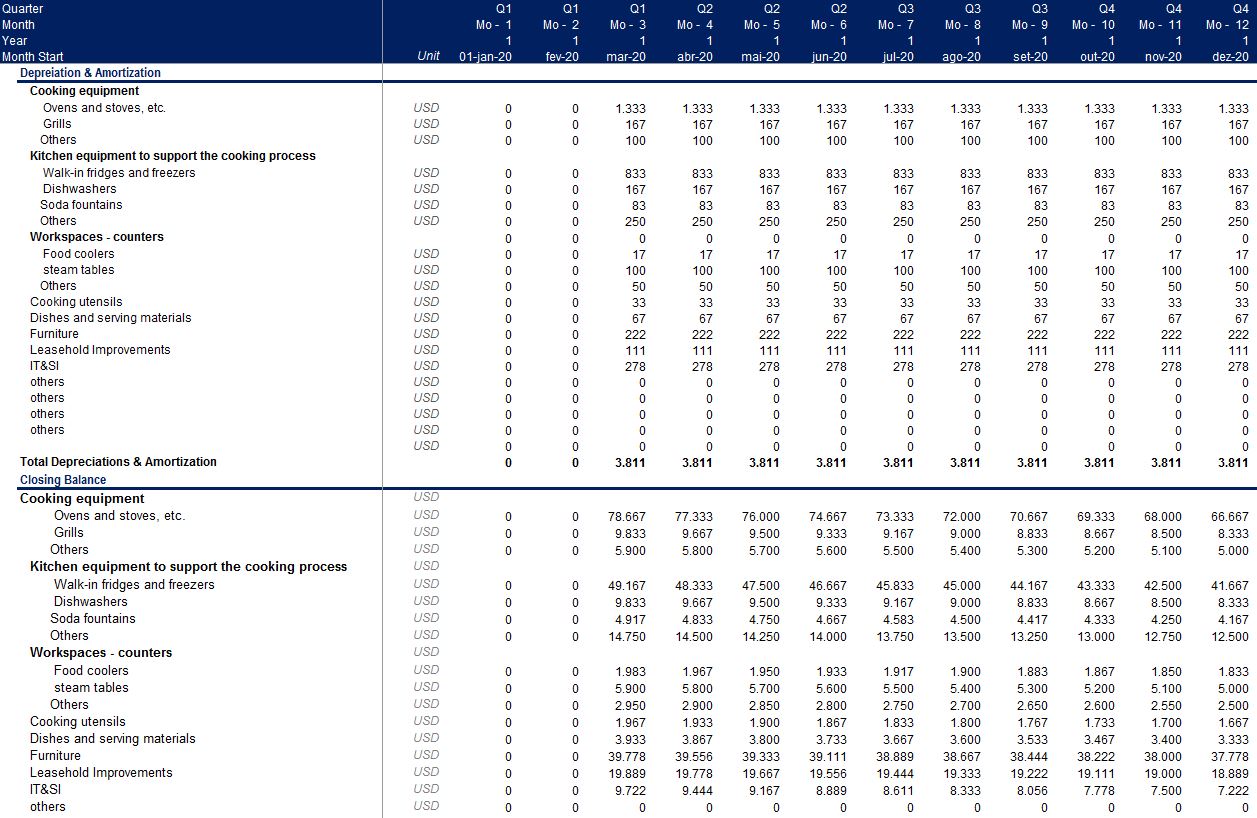This screenshot has width=1257, height=818.
Task: Select the 111 Leasehold depreciation under jun-20
Action: pos(836,350)
